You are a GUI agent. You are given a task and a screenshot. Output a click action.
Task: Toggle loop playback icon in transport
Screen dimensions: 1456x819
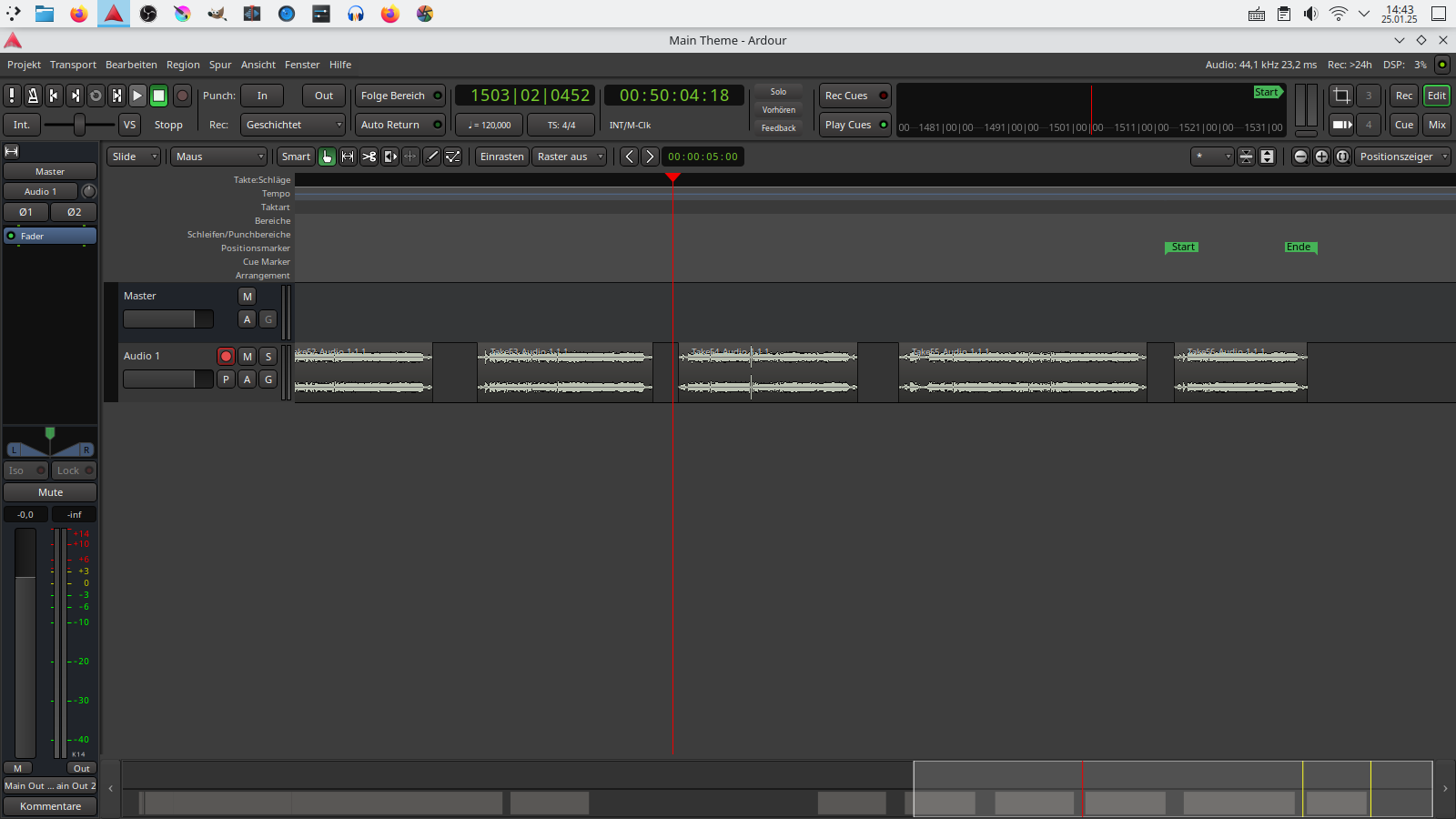(96, 96)
